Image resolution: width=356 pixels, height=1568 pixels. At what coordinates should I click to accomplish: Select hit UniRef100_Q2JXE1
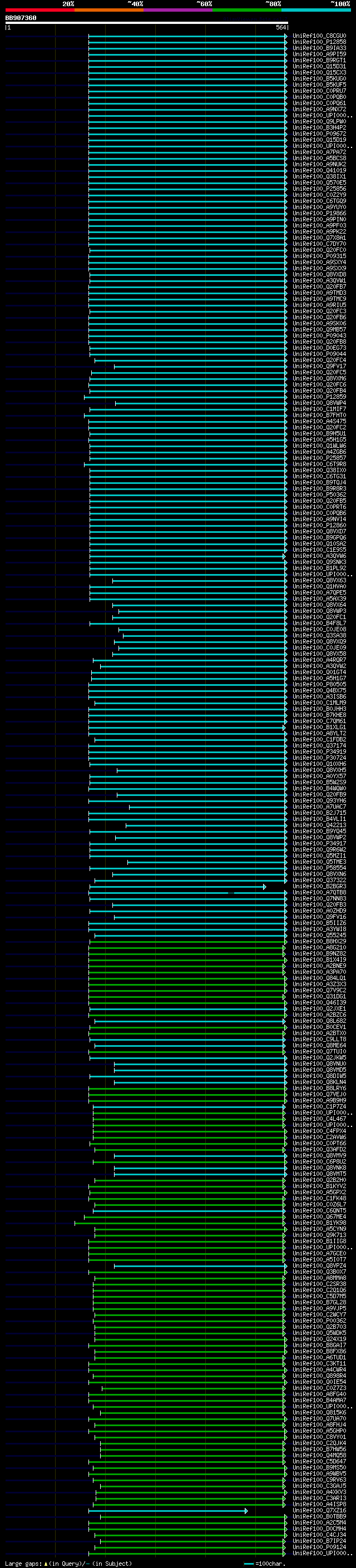point(319,1008)
